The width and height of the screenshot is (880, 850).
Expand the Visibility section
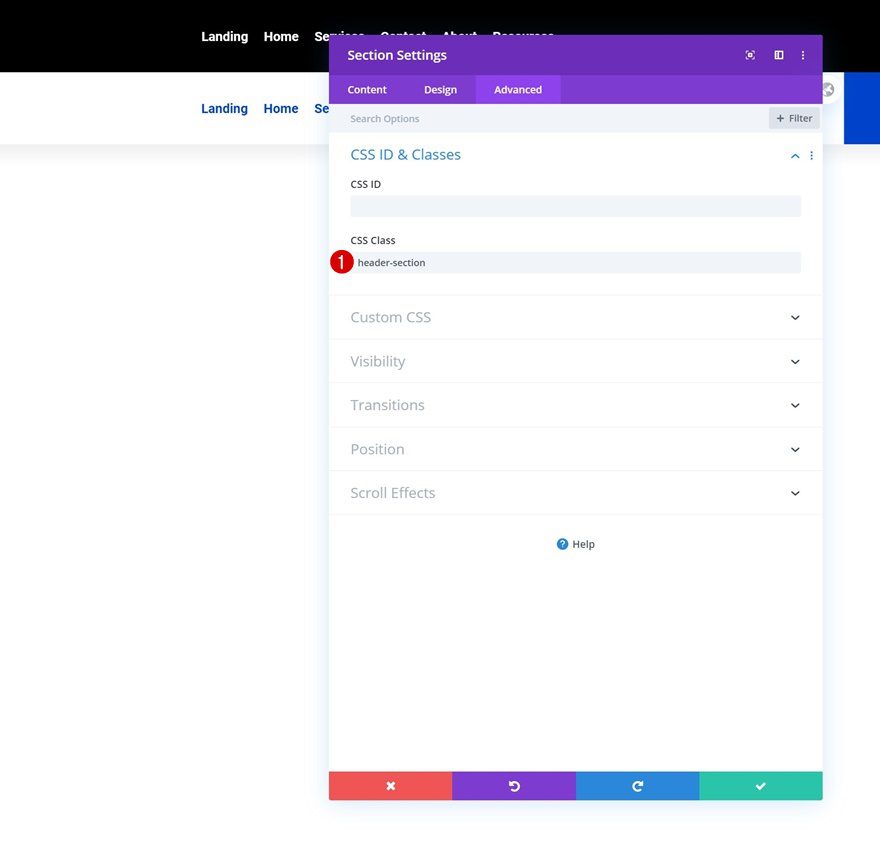pos(575,361)
